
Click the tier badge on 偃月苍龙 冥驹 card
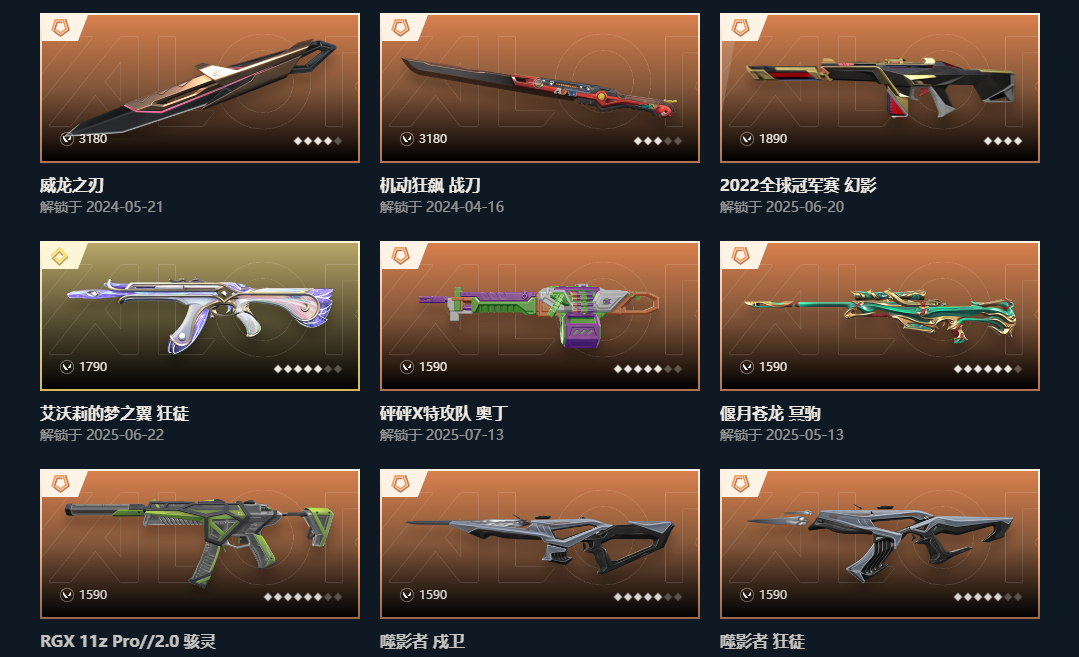tap(740, 257)
